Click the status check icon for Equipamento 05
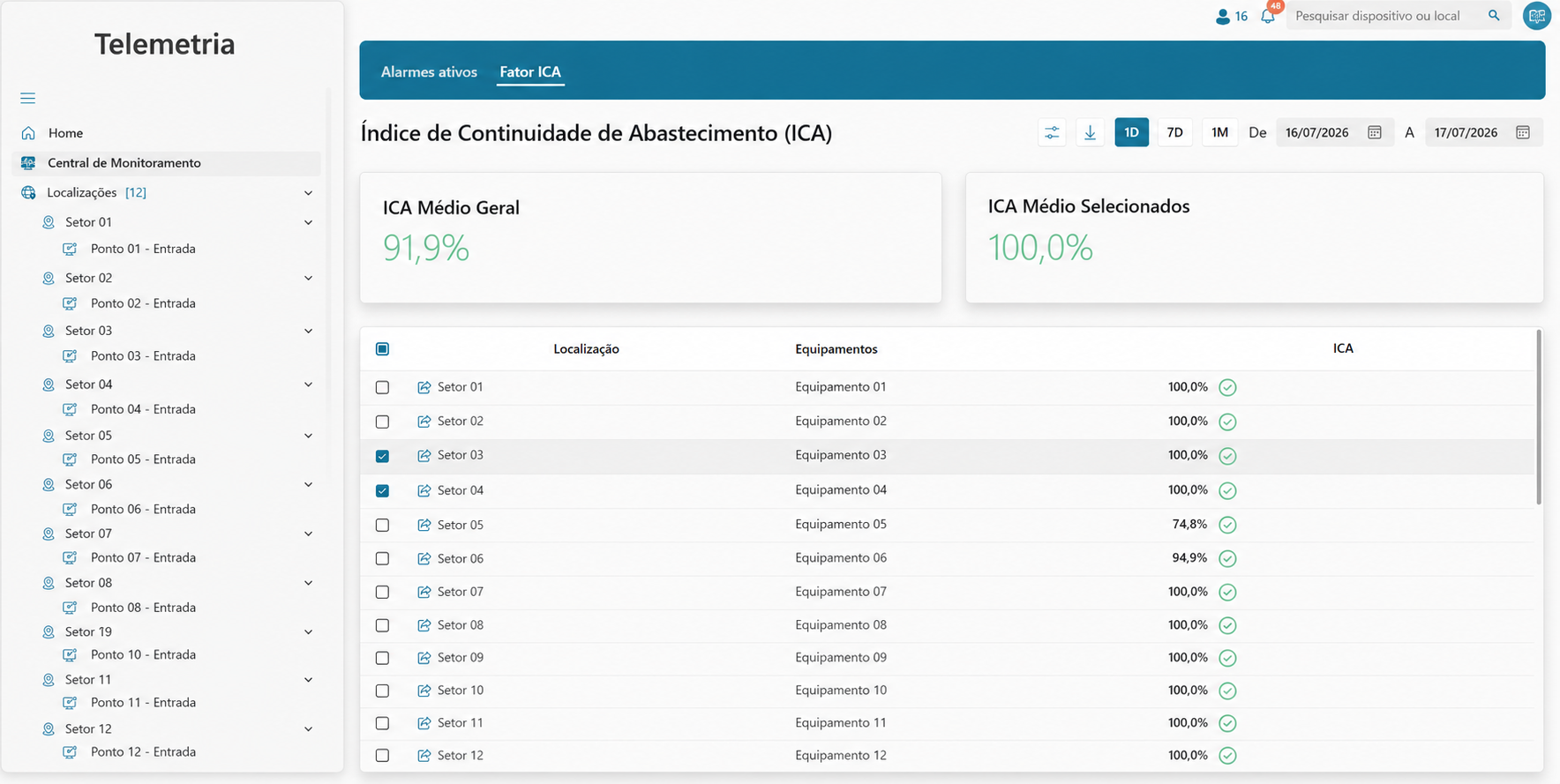The width and height of the screenshot is (1560, 784). tap(1227, 525)
